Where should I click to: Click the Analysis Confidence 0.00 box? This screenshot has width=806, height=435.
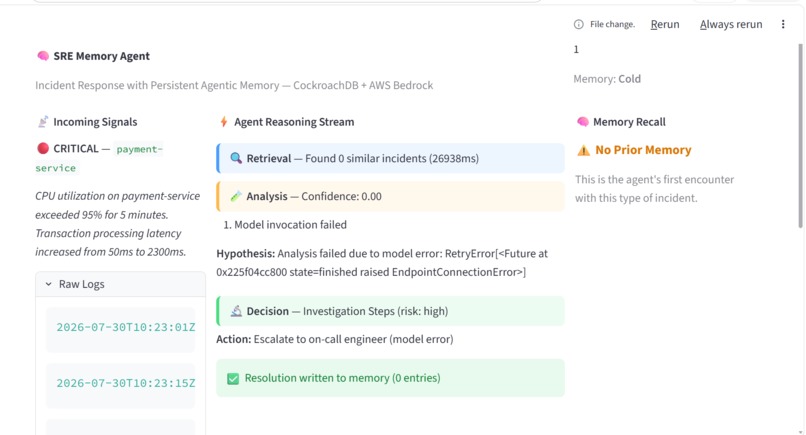pos(391,196)
